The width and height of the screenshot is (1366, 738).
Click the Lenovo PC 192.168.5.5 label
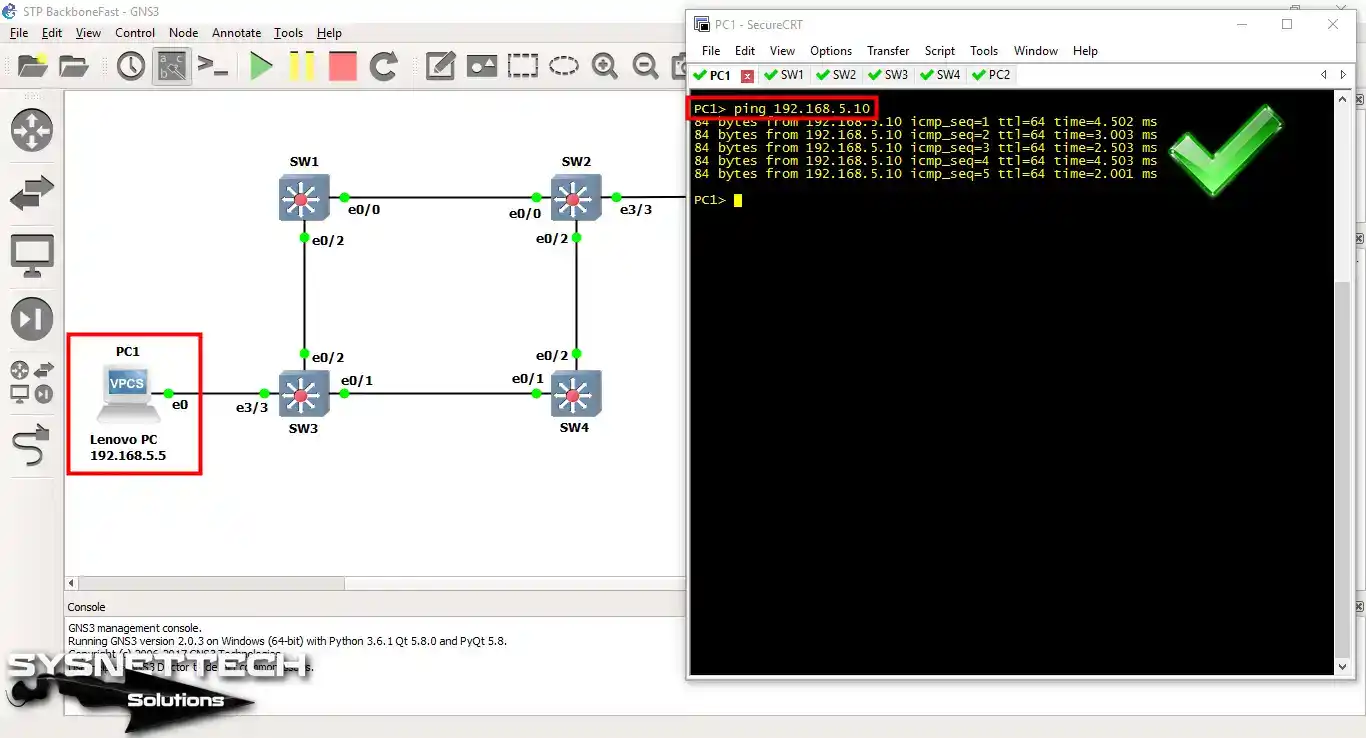pyautogui.click(x=128, y=447)
